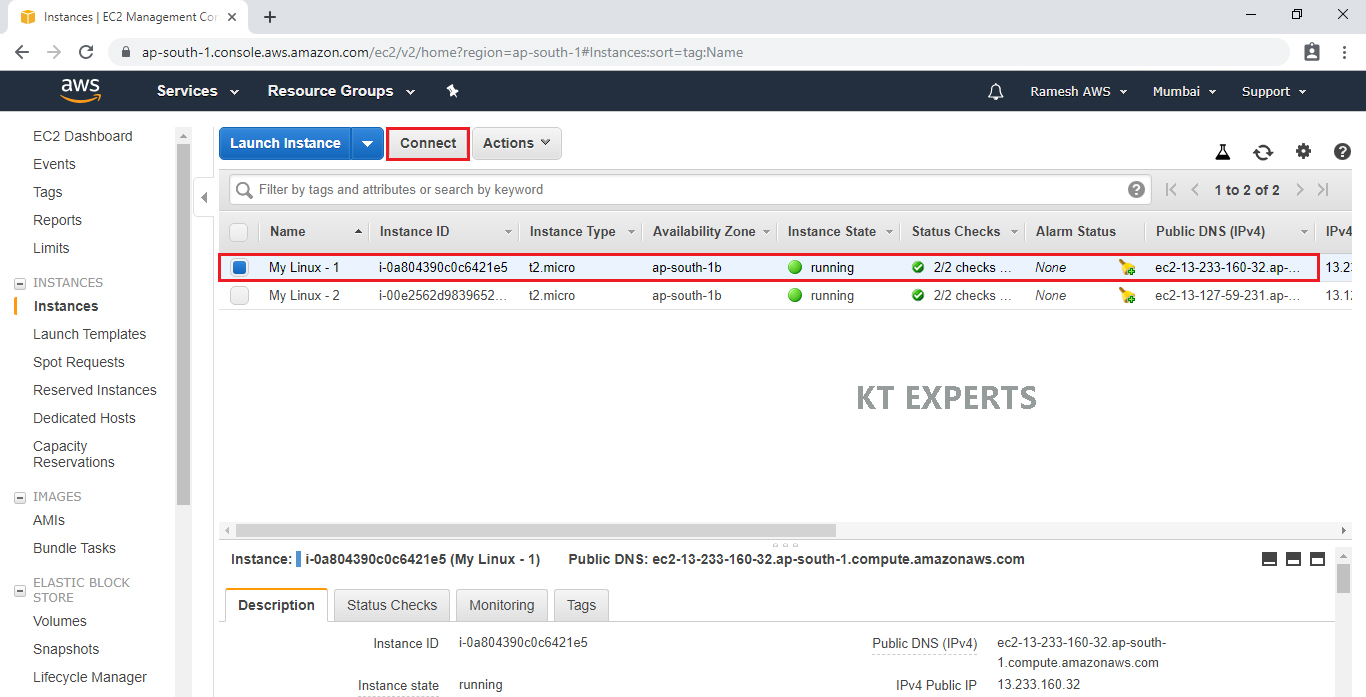Open the Actions dropdown
The image size is (1366, 697).
coord(517,143)
